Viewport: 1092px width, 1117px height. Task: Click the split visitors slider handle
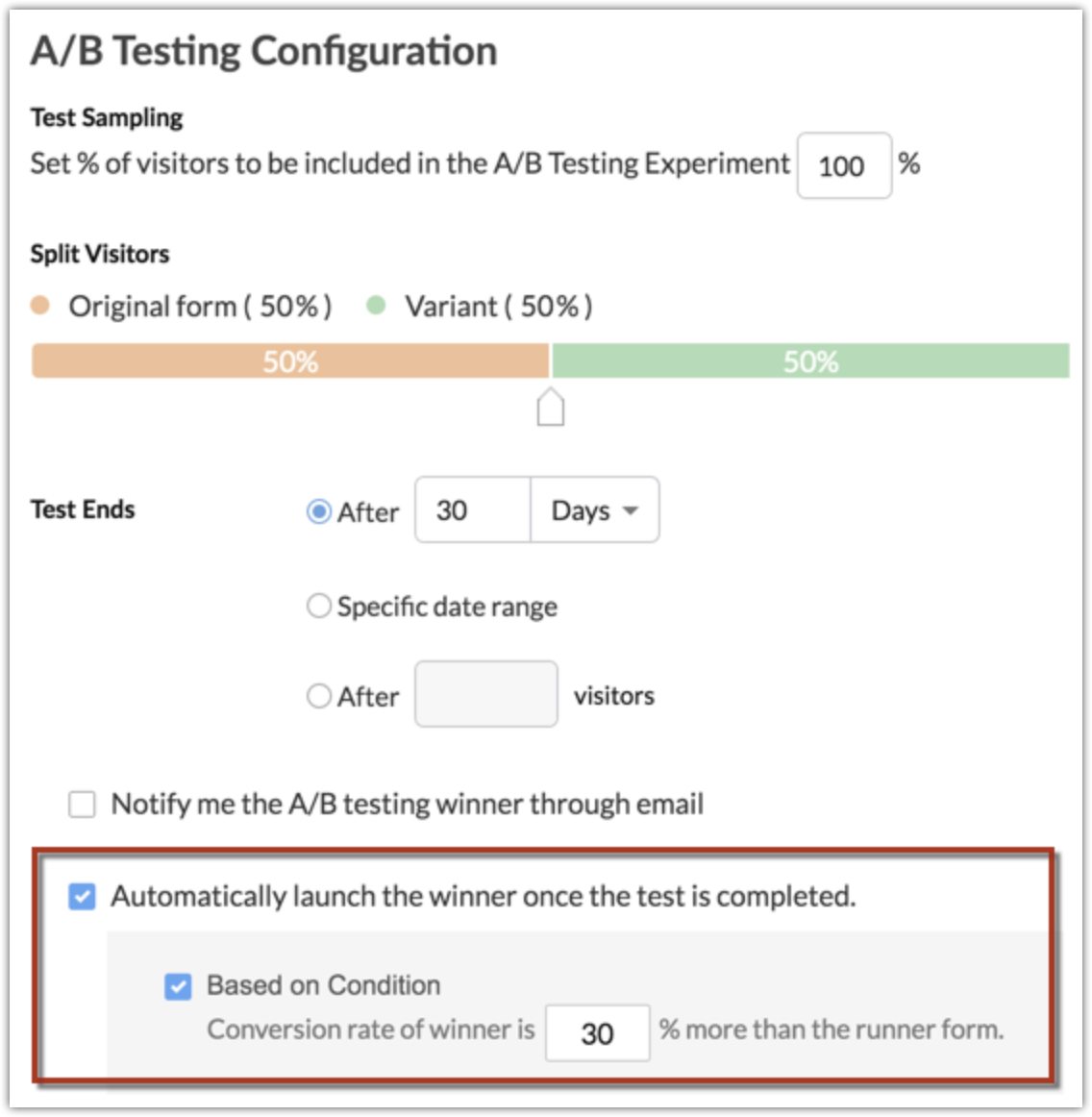pyautogui.click(x=550, y=408)
